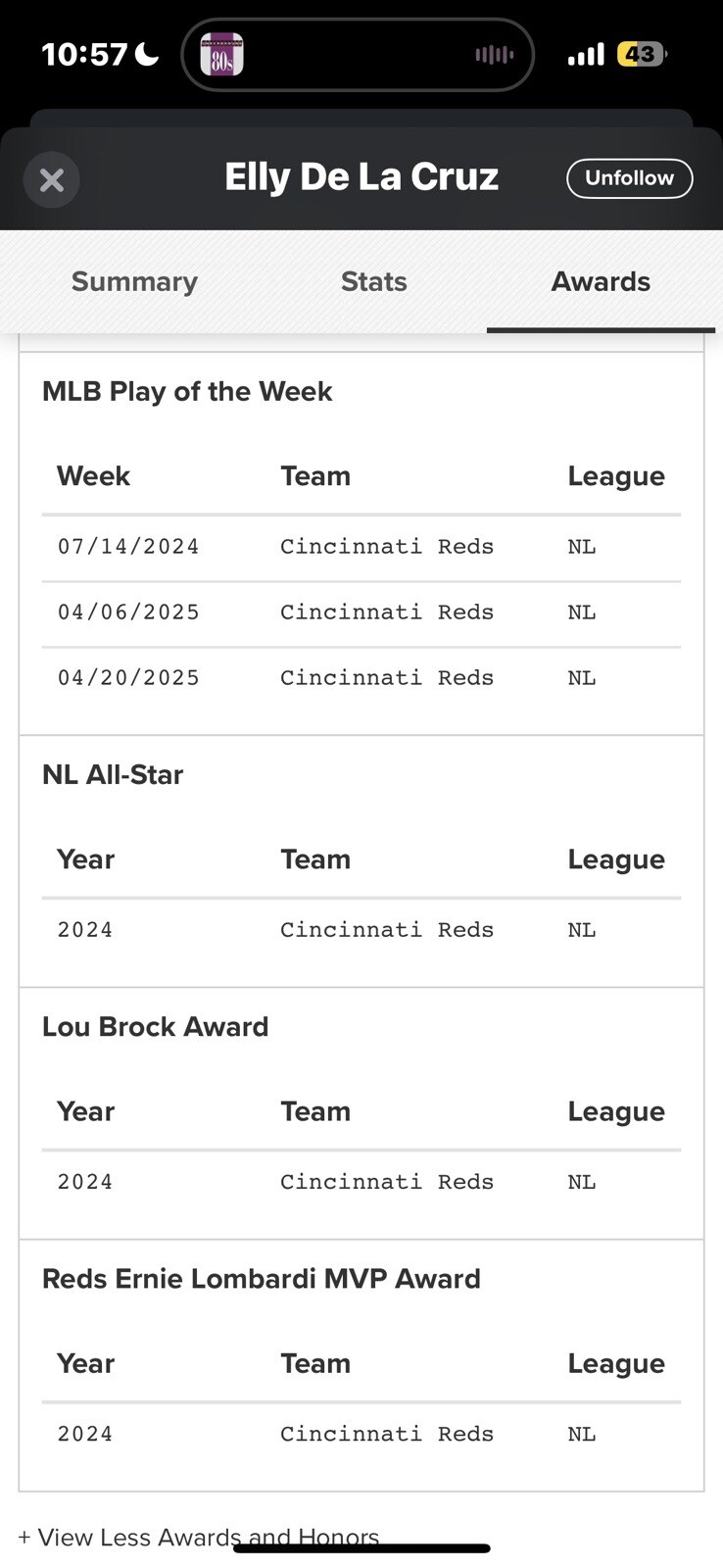Select the 04/20/2025 Play of the Week row

361,678
